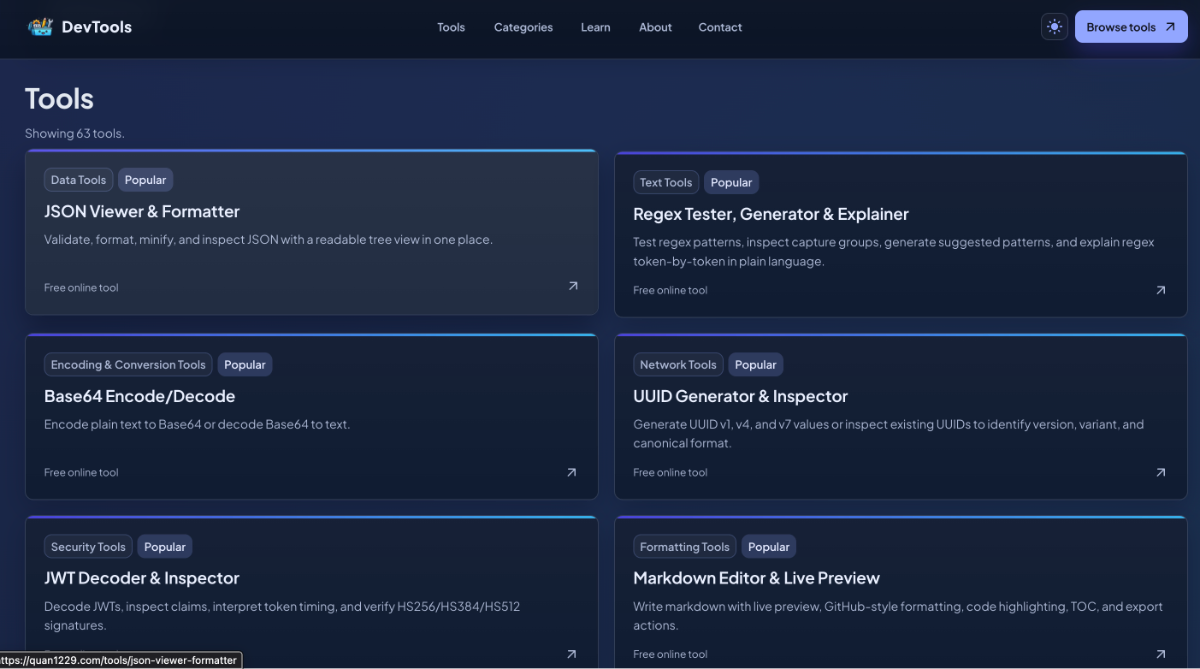This screenshot has width=1200, height=669.
Task: Click arrow icon on Markdown Editor card
Action: [1160, 654]
